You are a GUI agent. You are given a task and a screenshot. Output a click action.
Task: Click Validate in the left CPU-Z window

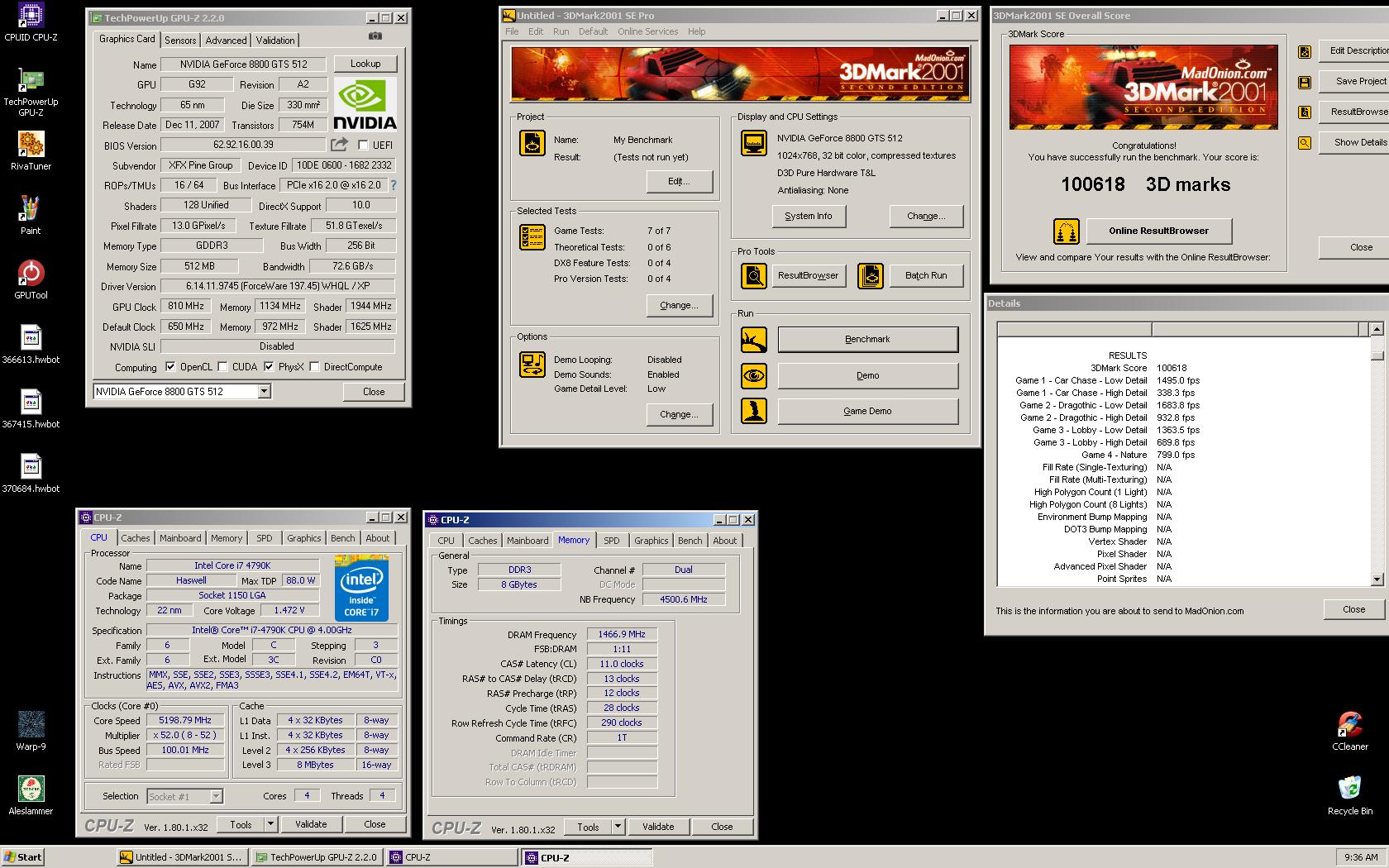tap(311, 824)
